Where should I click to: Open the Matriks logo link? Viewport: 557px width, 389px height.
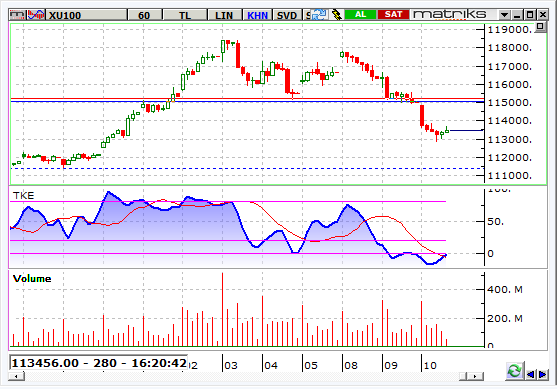(x=450, y=15)
